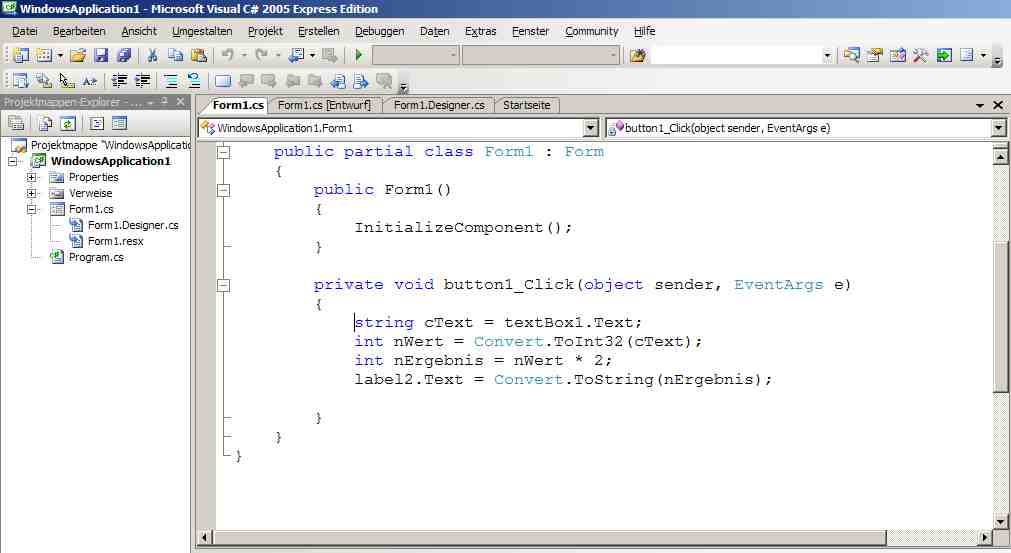Click the Find in Files icon

638,55
